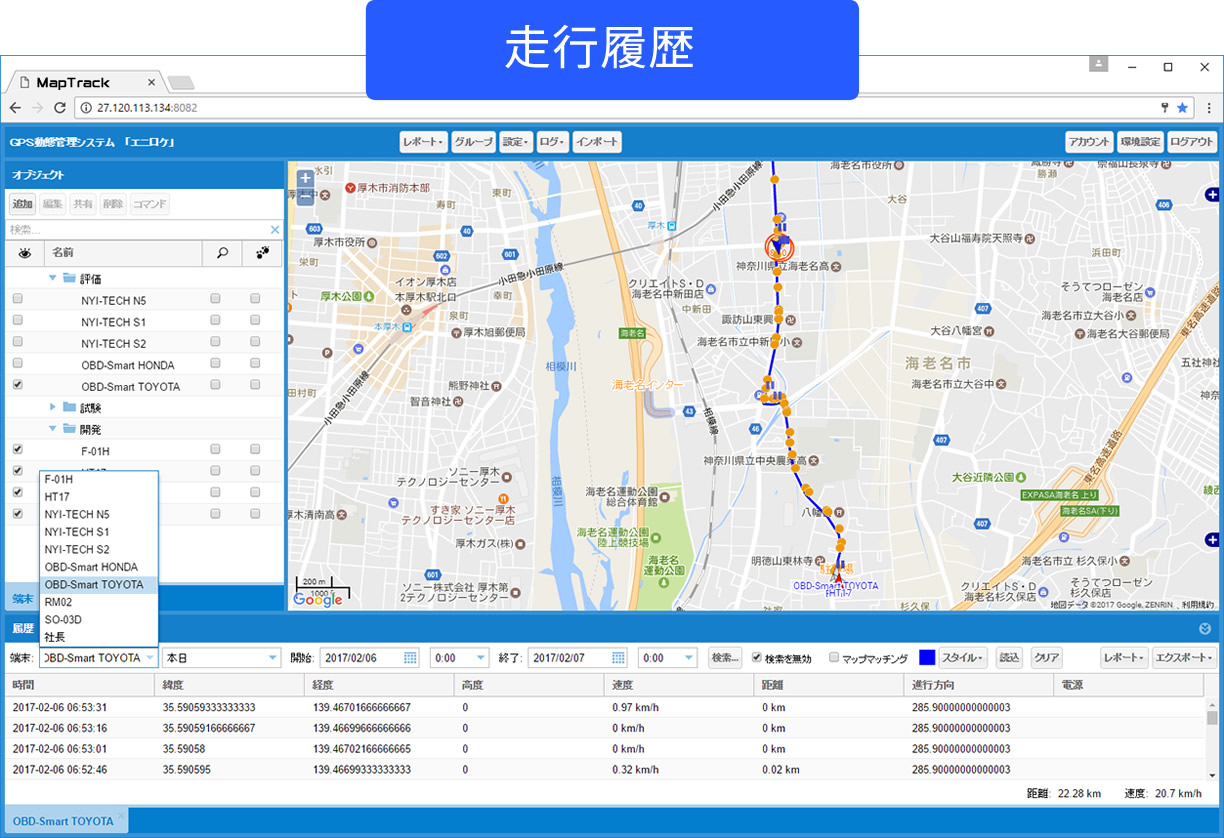Toggle visibility checkbox for NYI-TECH S2

tap(17, 342)
